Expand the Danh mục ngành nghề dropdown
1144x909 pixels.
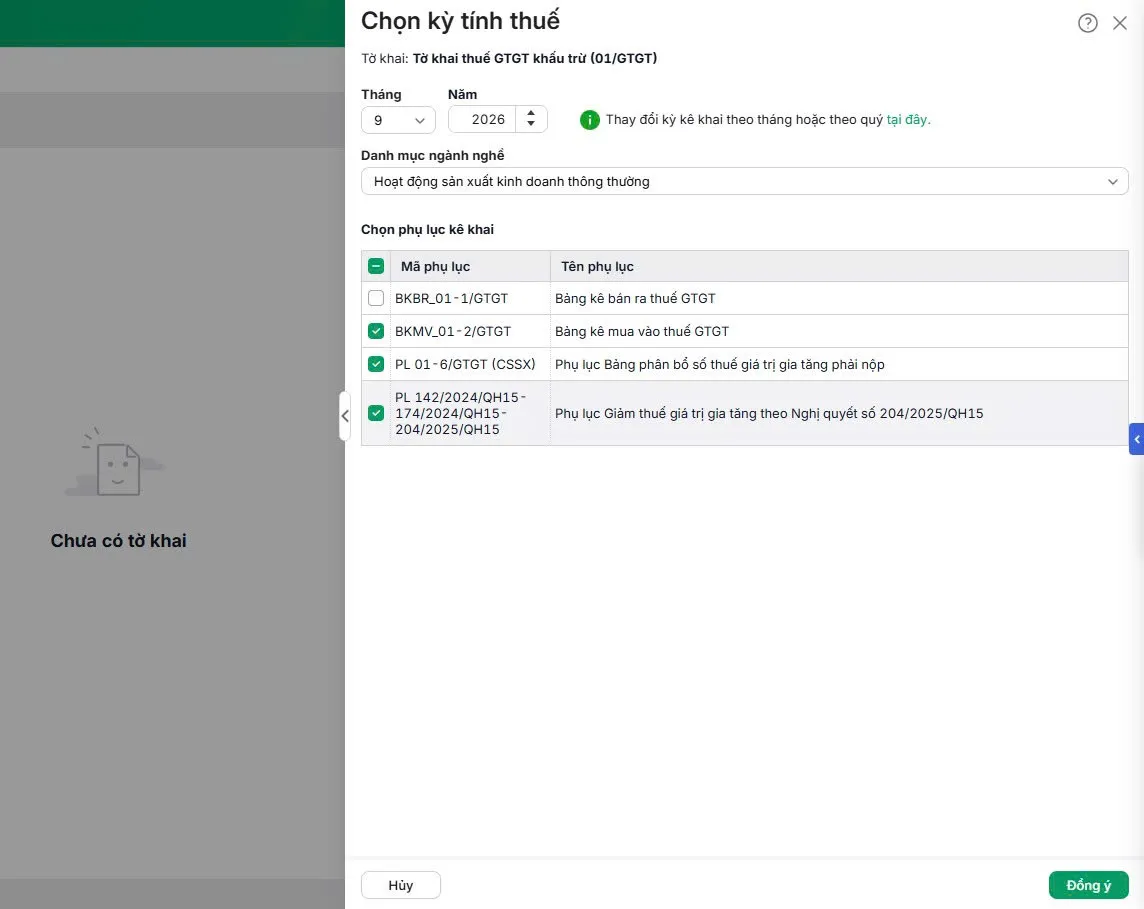pos(744,182)
